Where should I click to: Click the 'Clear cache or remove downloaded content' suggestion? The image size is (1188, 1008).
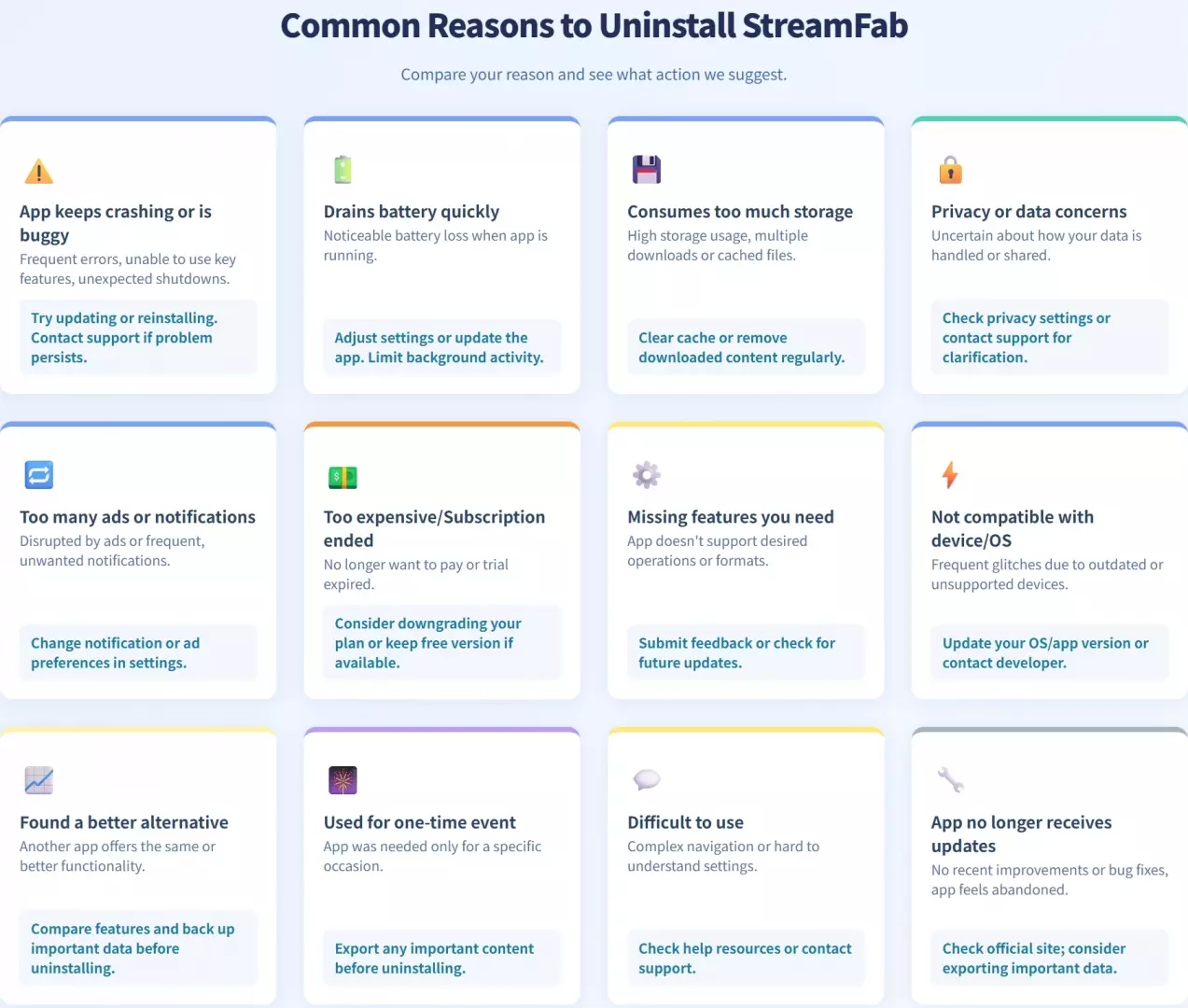[x=746, y=347]
